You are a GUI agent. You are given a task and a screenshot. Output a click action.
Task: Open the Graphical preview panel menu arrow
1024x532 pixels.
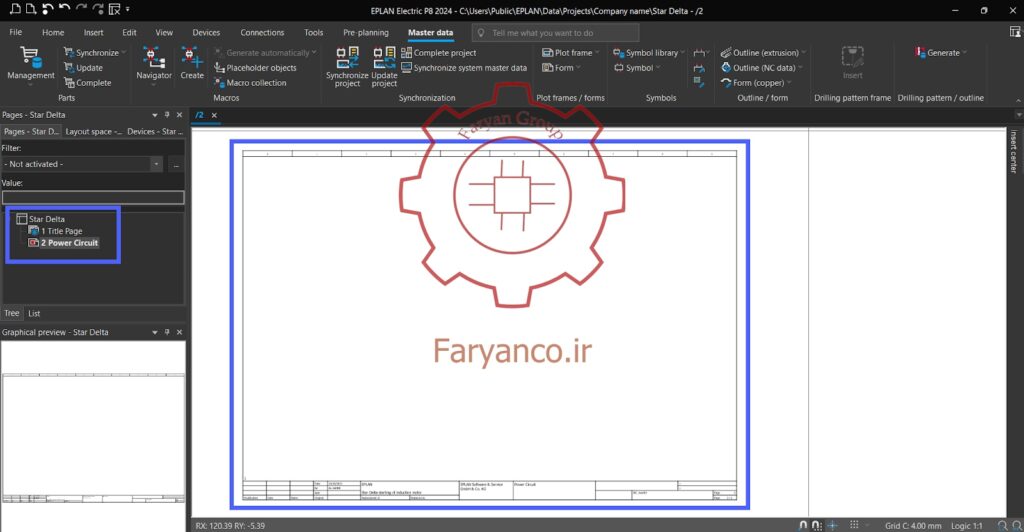(x=155, y=332)
